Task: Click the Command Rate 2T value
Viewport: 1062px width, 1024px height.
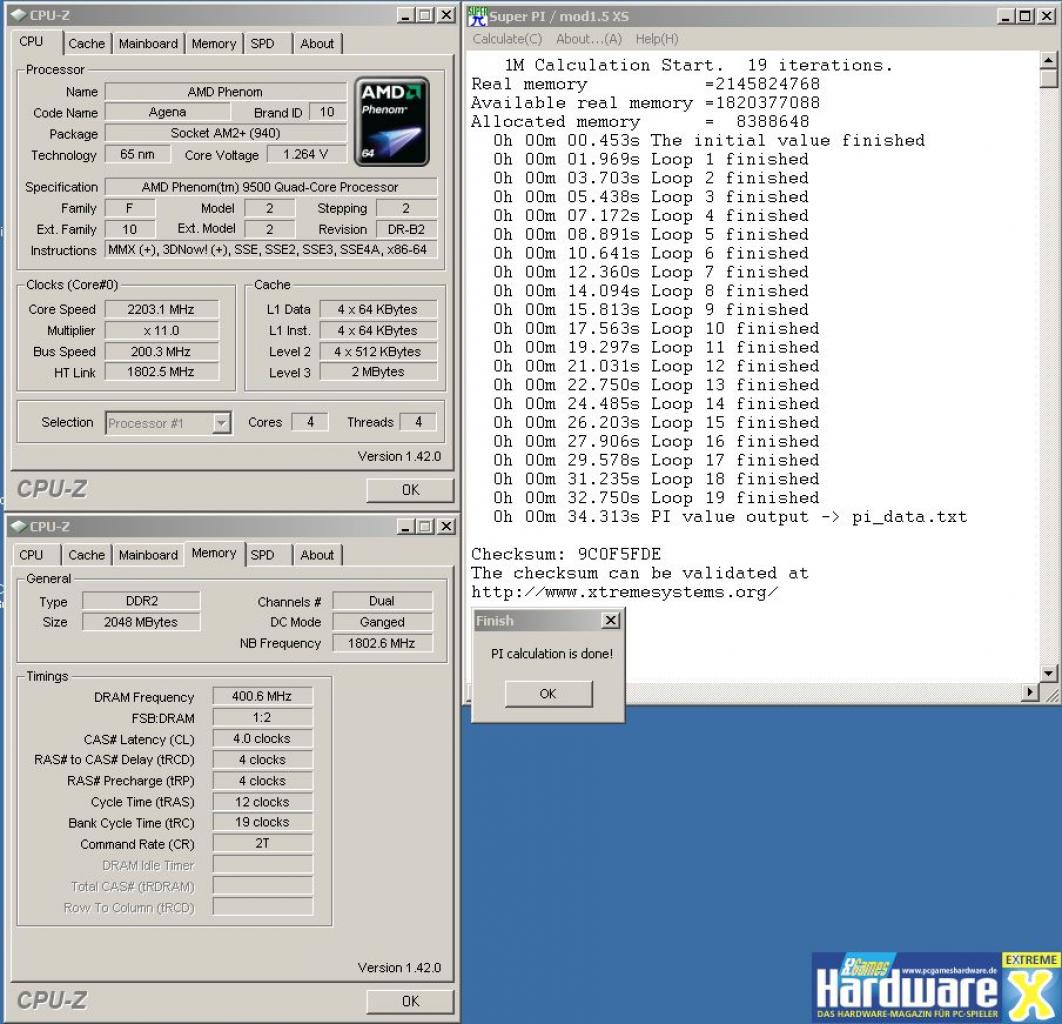Action: coord(262,843)
